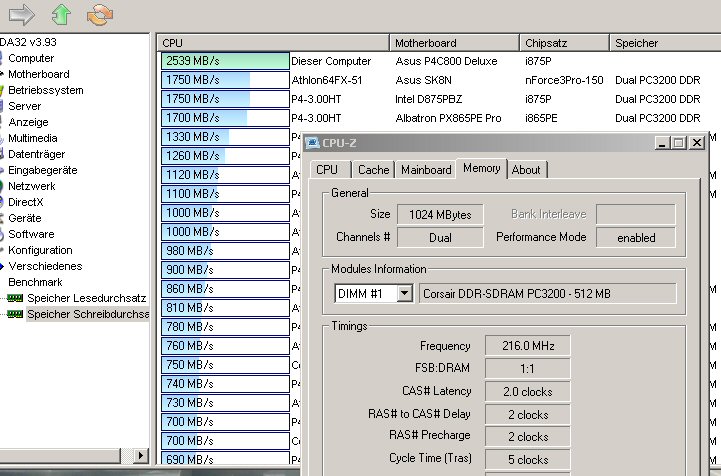The width and height of the screenshot is (721, 476).
Task: Click the 1260 MB/s result row
Action: [x=225, y=156]
